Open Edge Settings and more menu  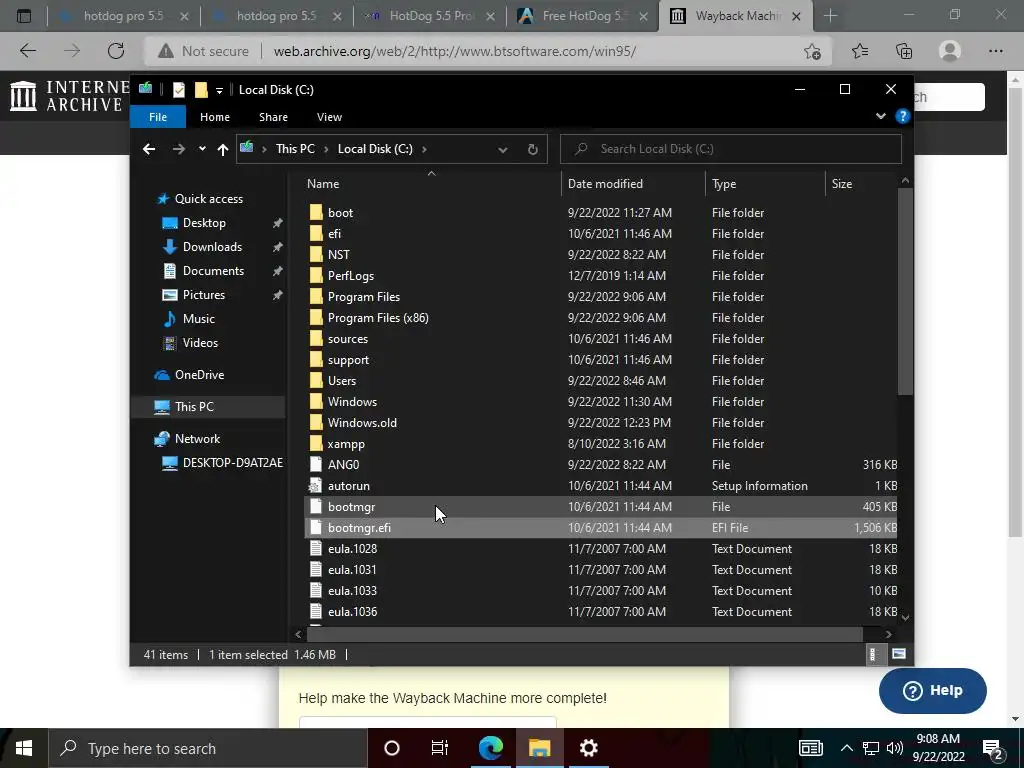click(995, 51)
